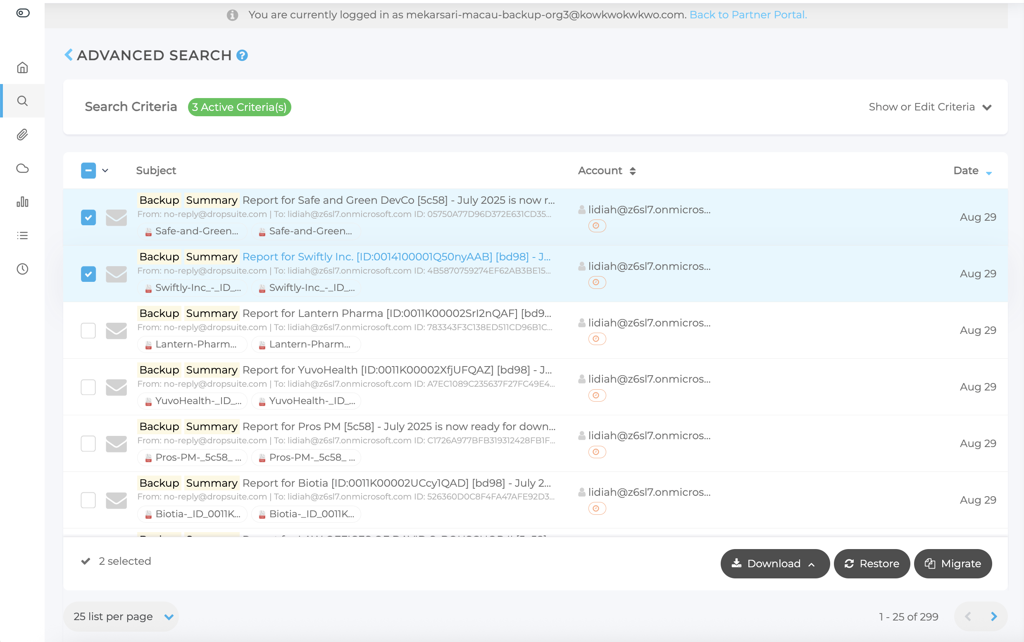The width and height of the screenshot is (1024, 642).
Task: Open the clock history sidebar icon
Action: coord(22,269)
